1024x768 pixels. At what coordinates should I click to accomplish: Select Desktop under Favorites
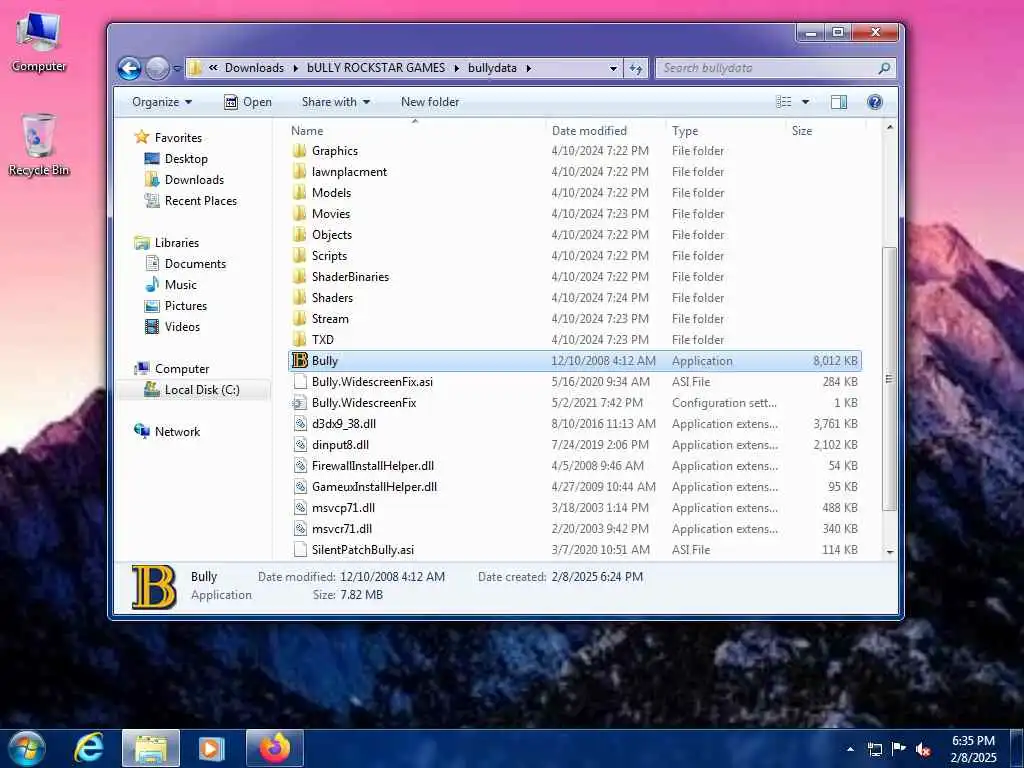[186, 159]
